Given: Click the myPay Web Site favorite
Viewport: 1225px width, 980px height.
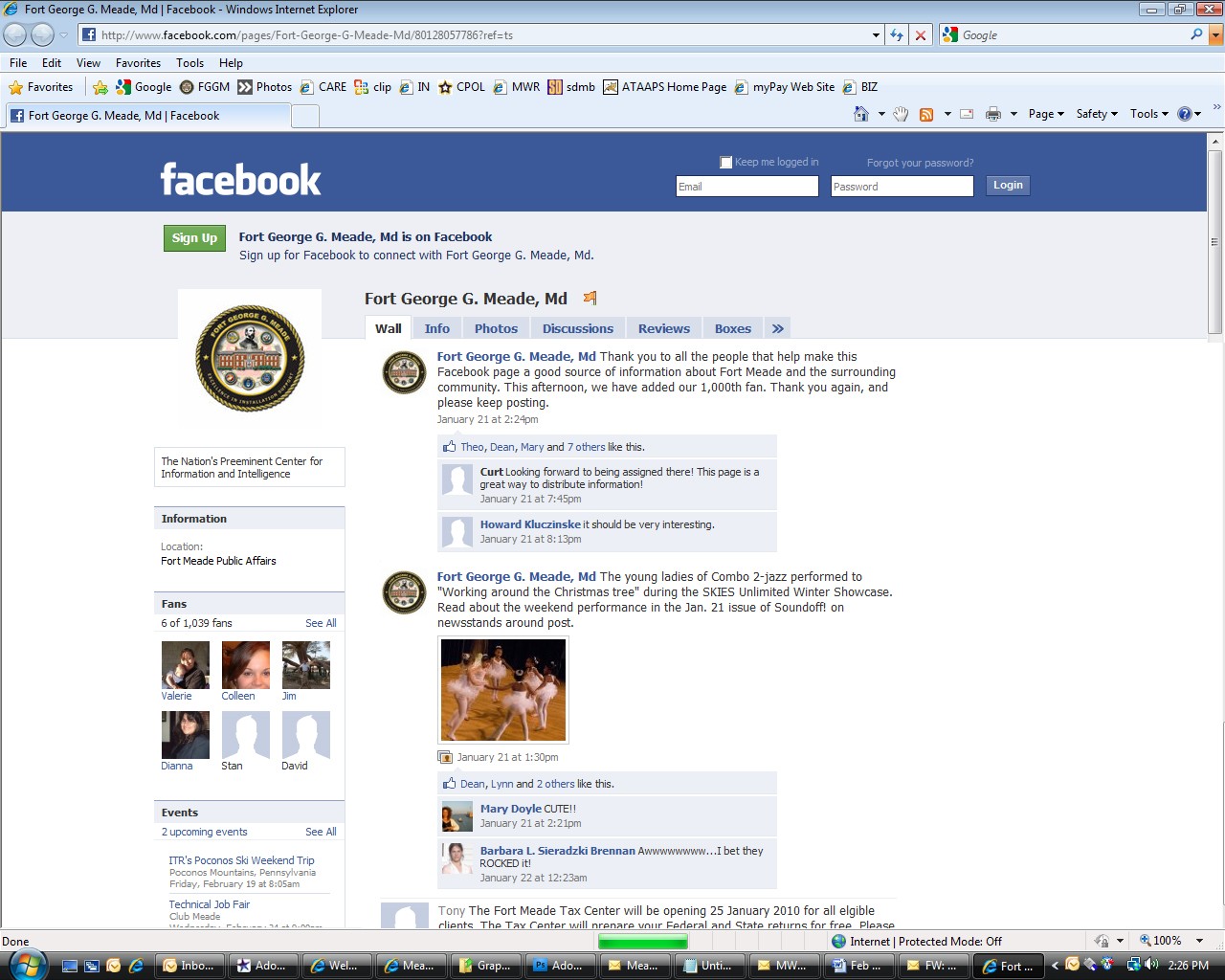Looking at the screenshot, I should [785, 87].
